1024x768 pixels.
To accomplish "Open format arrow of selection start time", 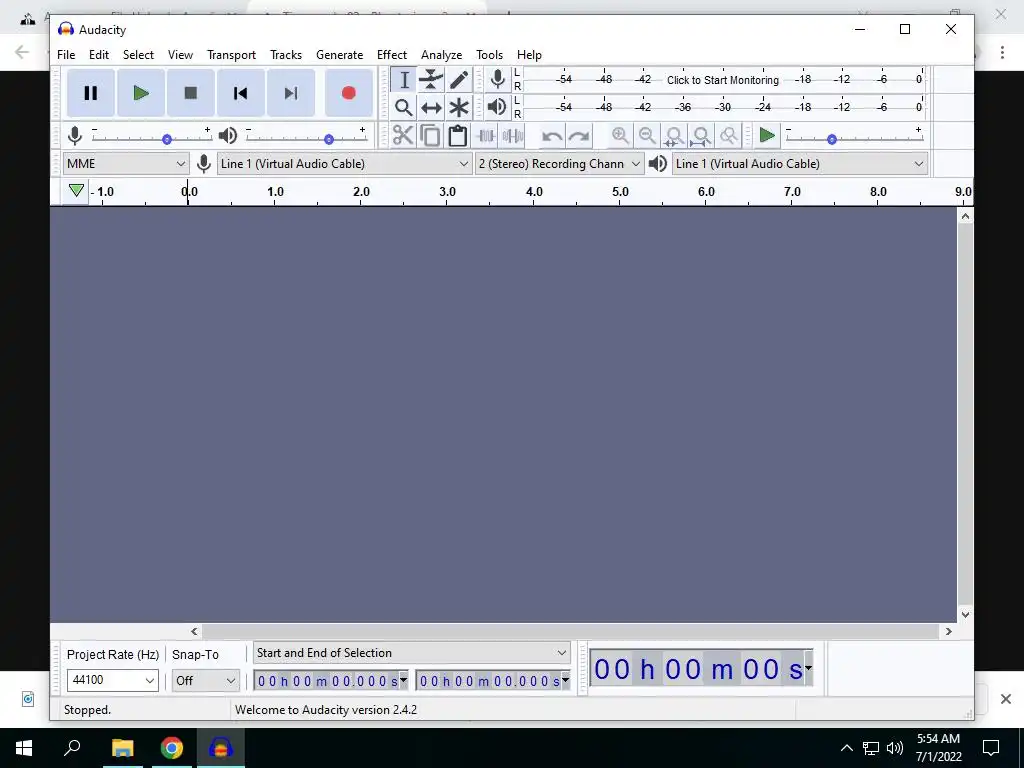I will tap(403, 680).
